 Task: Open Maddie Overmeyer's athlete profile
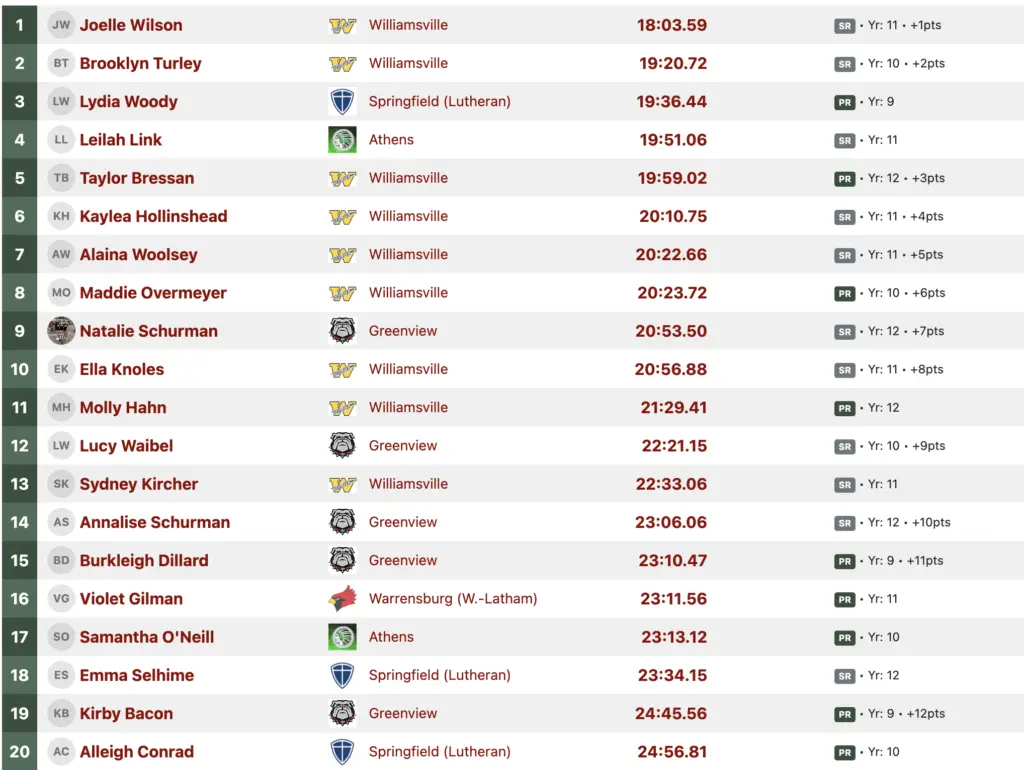(153, 293)
